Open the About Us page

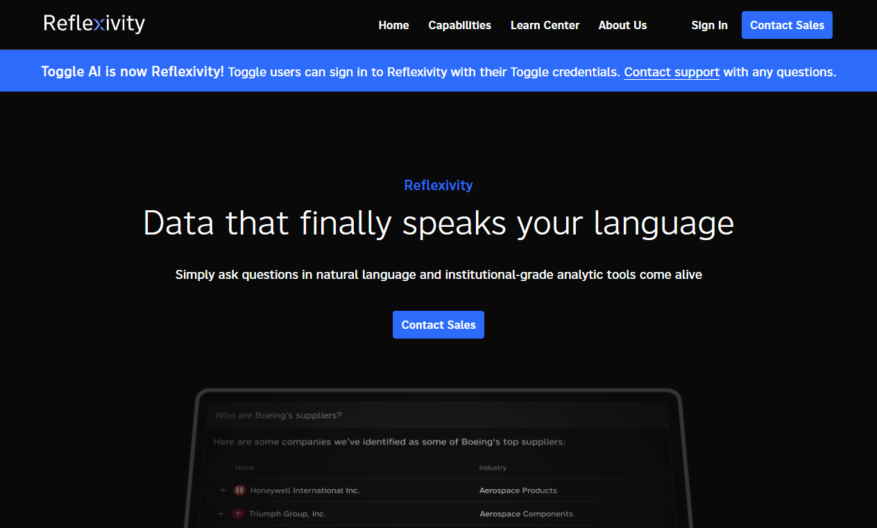(622, 25)
